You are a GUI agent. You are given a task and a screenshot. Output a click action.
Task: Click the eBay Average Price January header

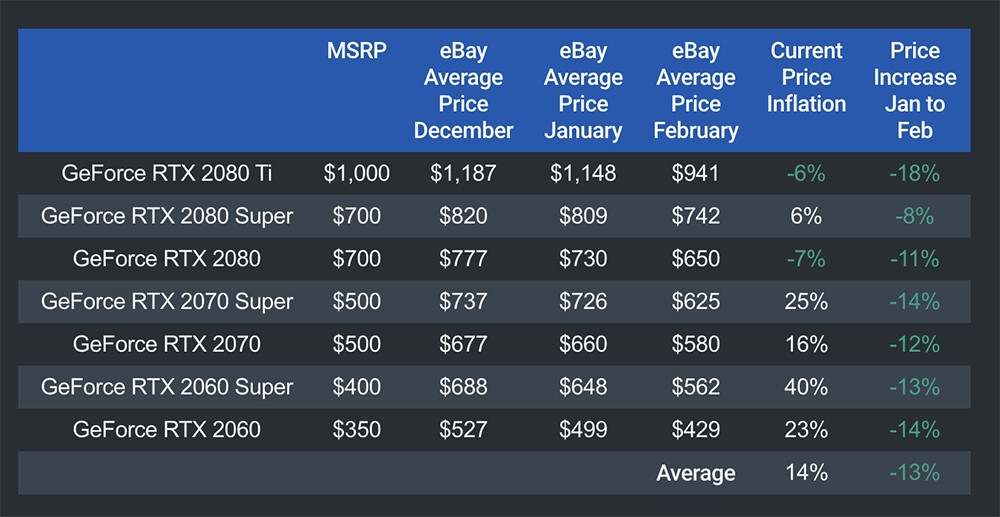(583, 91)
